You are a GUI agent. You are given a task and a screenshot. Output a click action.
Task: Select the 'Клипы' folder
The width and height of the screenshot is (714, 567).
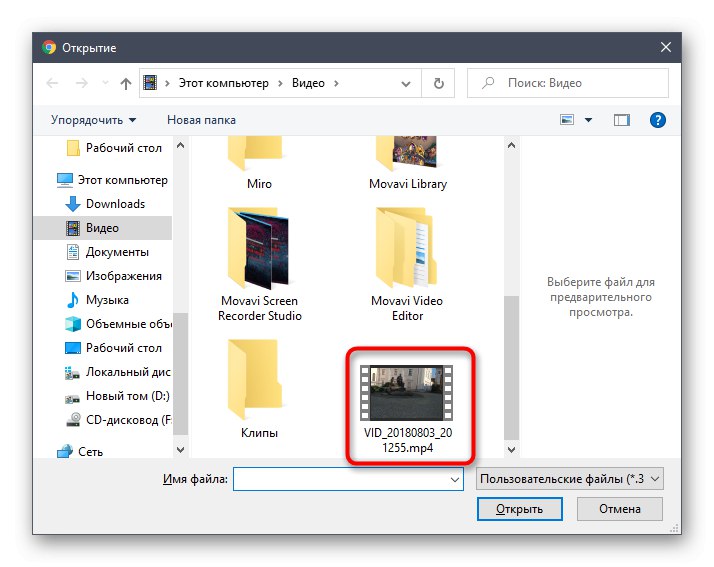click(259, 389)
